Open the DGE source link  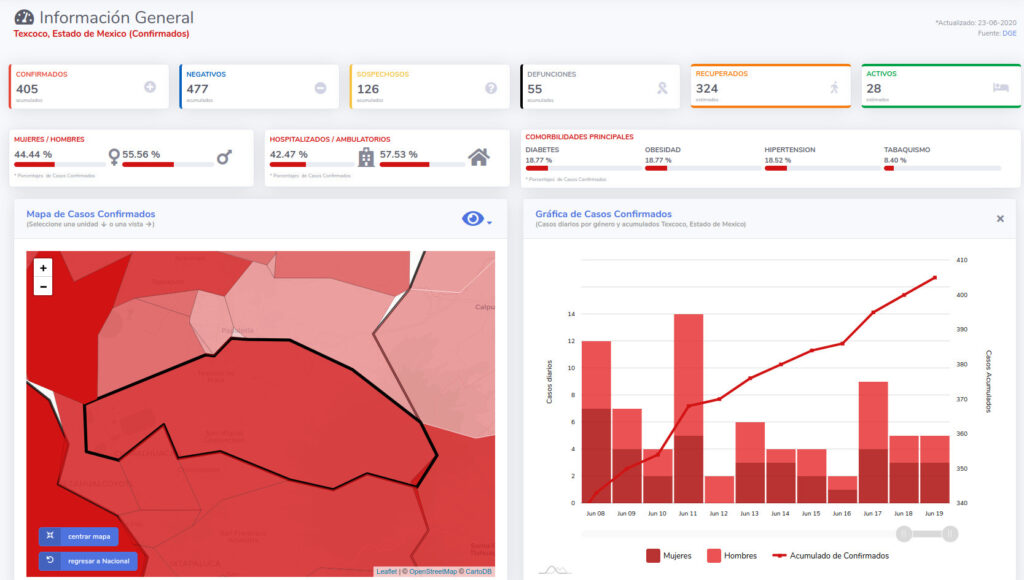pos(1009,33)
